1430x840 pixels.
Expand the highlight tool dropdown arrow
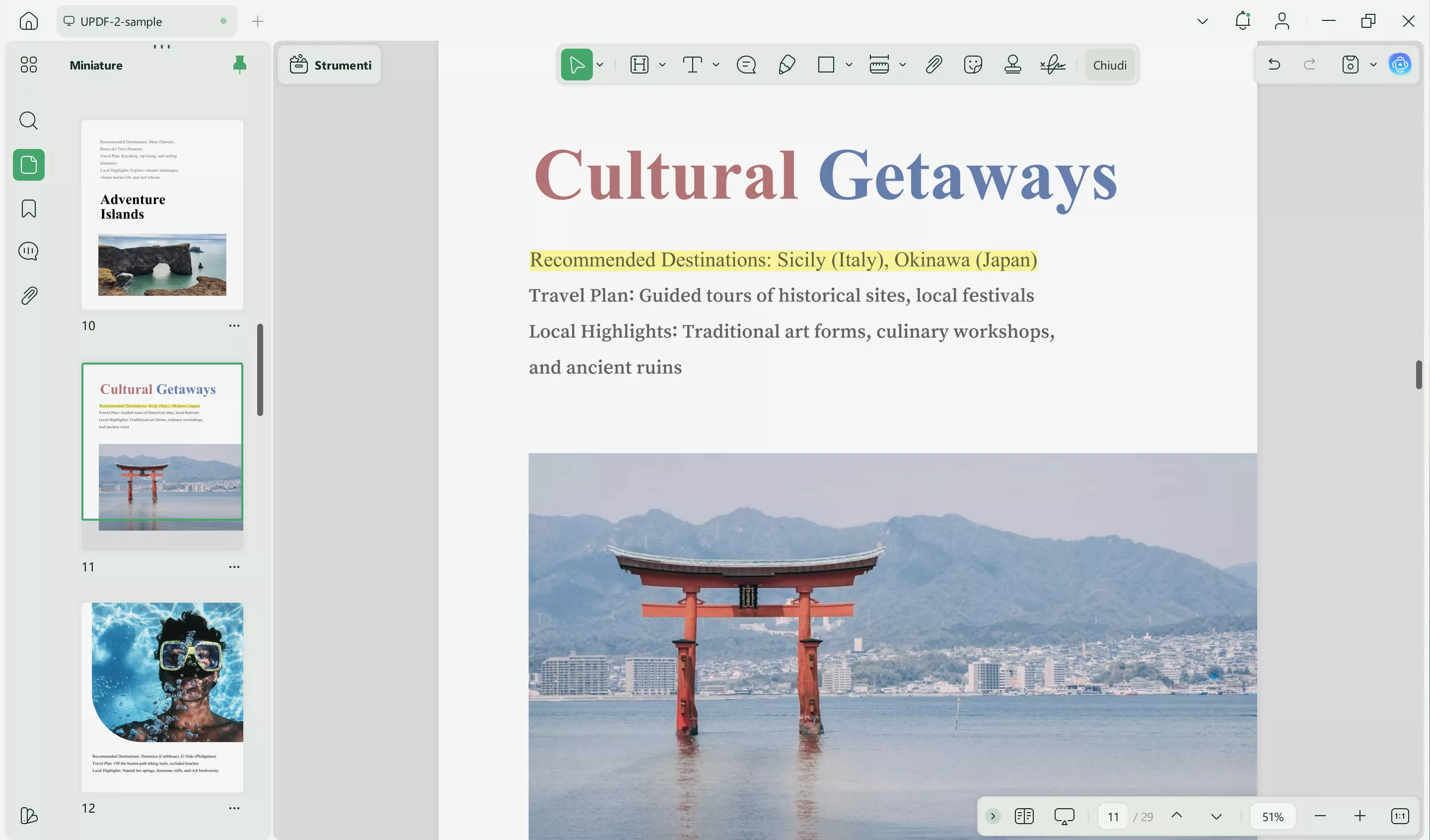[x=662, y=65]
